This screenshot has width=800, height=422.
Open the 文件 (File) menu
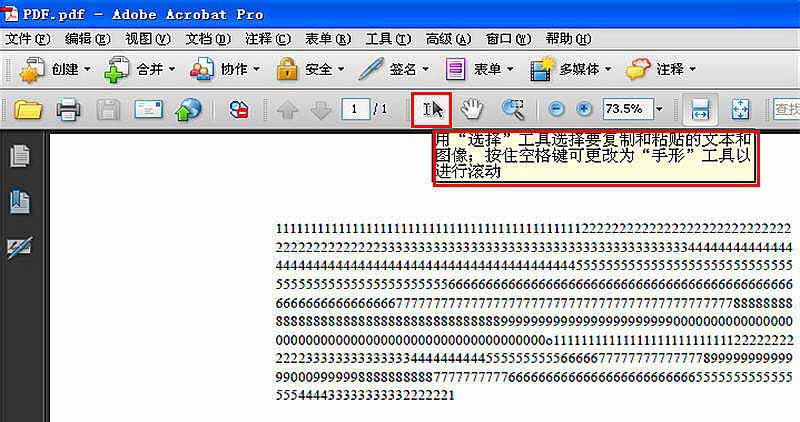point(28,39)
